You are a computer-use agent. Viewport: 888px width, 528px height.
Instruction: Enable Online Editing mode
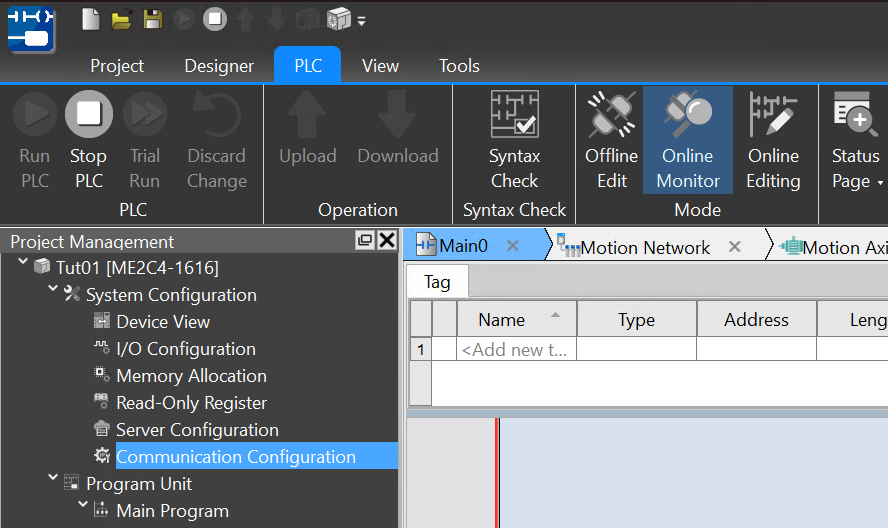773,140
